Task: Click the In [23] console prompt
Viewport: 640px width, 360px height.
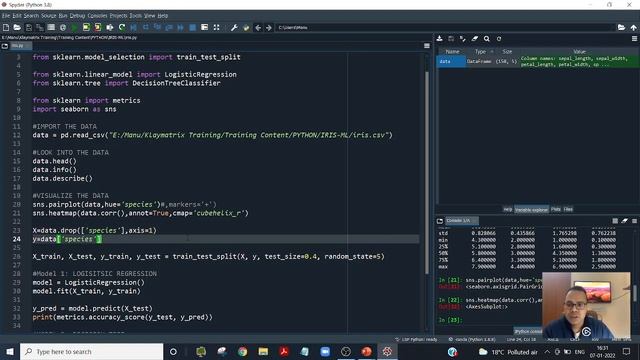Action: point(451,320)
